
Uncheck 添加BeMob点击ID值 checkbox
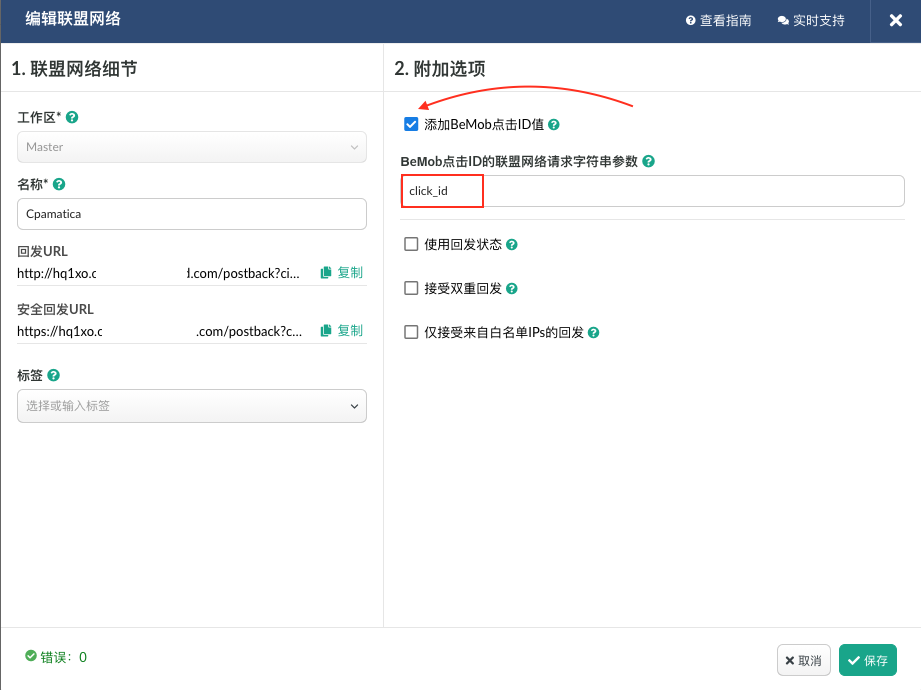[x=411, y=125]
